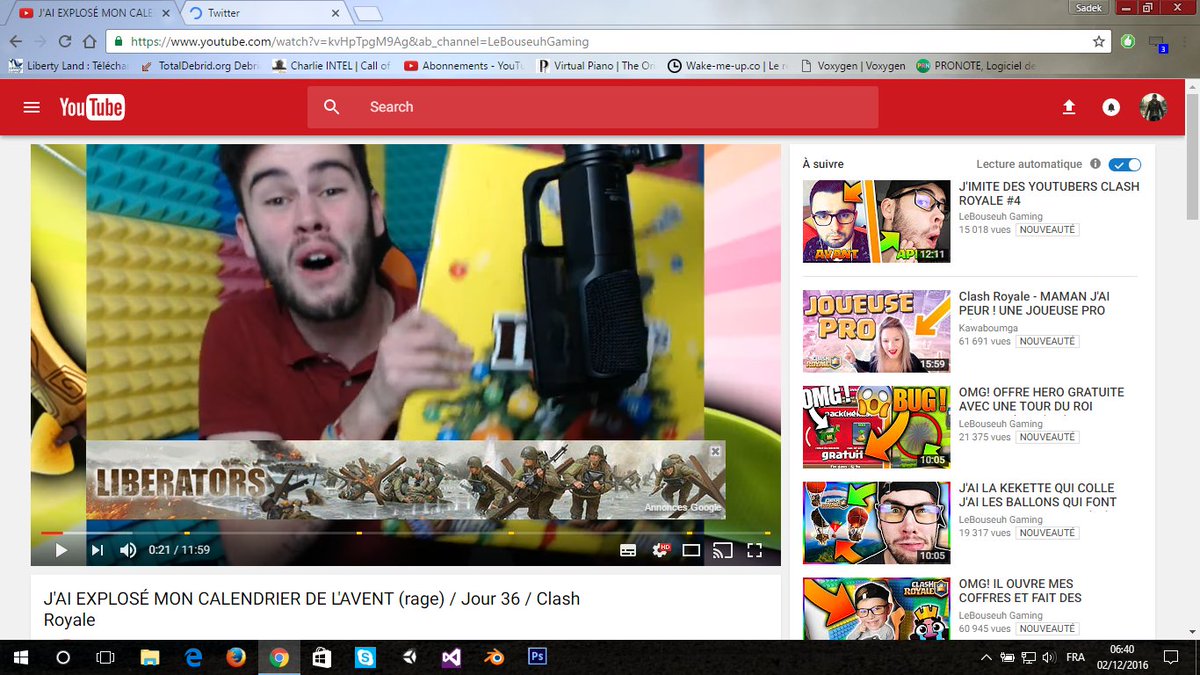The height and width of the screenshot is (675, 1200).
Task: Switch to the Twitter tab
Action: click(x=263, y=13)
